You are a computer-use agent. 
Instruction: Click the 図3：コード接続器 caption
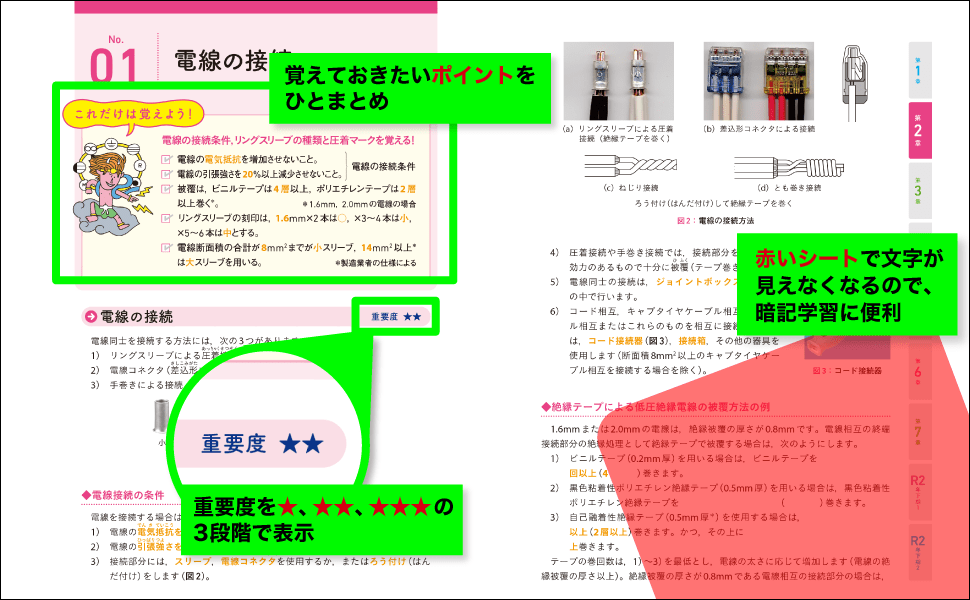point(847,371)
